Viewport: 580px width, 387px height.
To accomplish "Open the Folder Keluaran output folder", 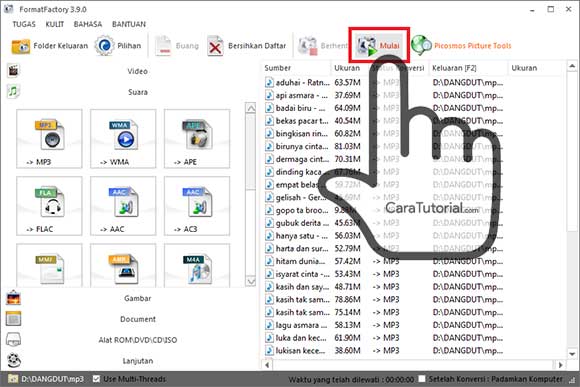I will point(50,46).
